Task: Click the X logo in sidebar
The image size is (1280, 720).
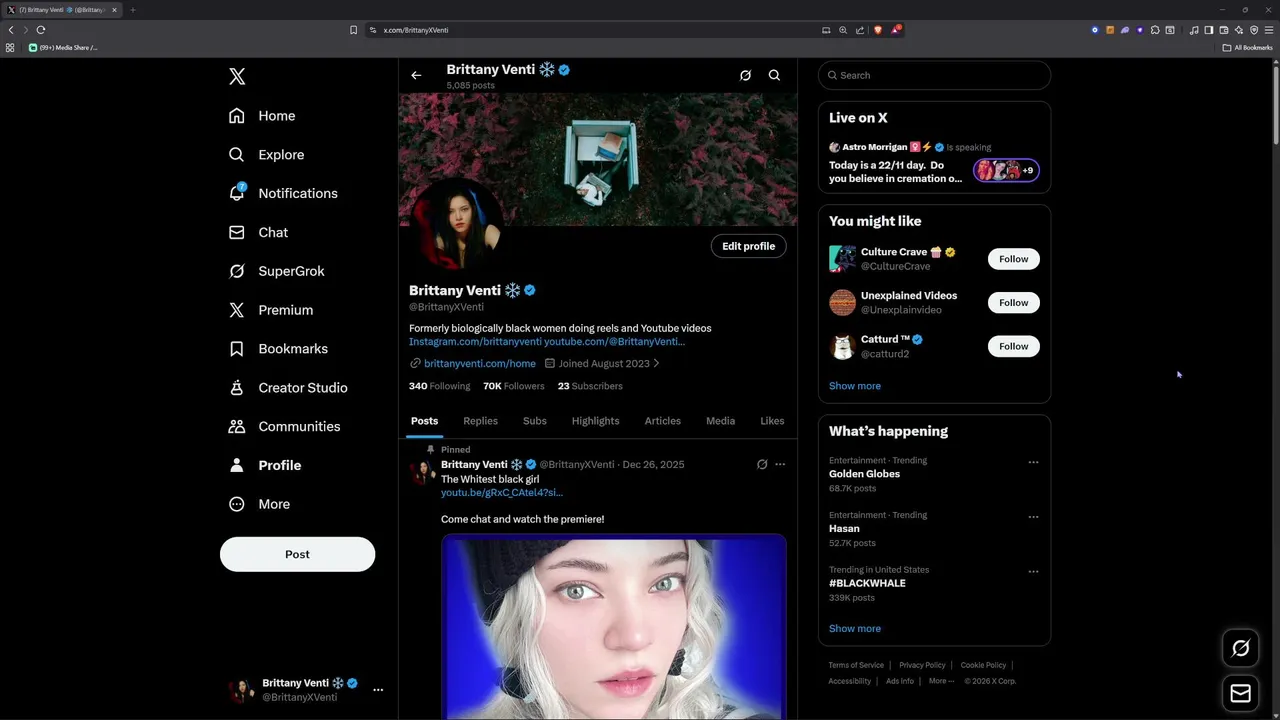Action: (237, 76)
